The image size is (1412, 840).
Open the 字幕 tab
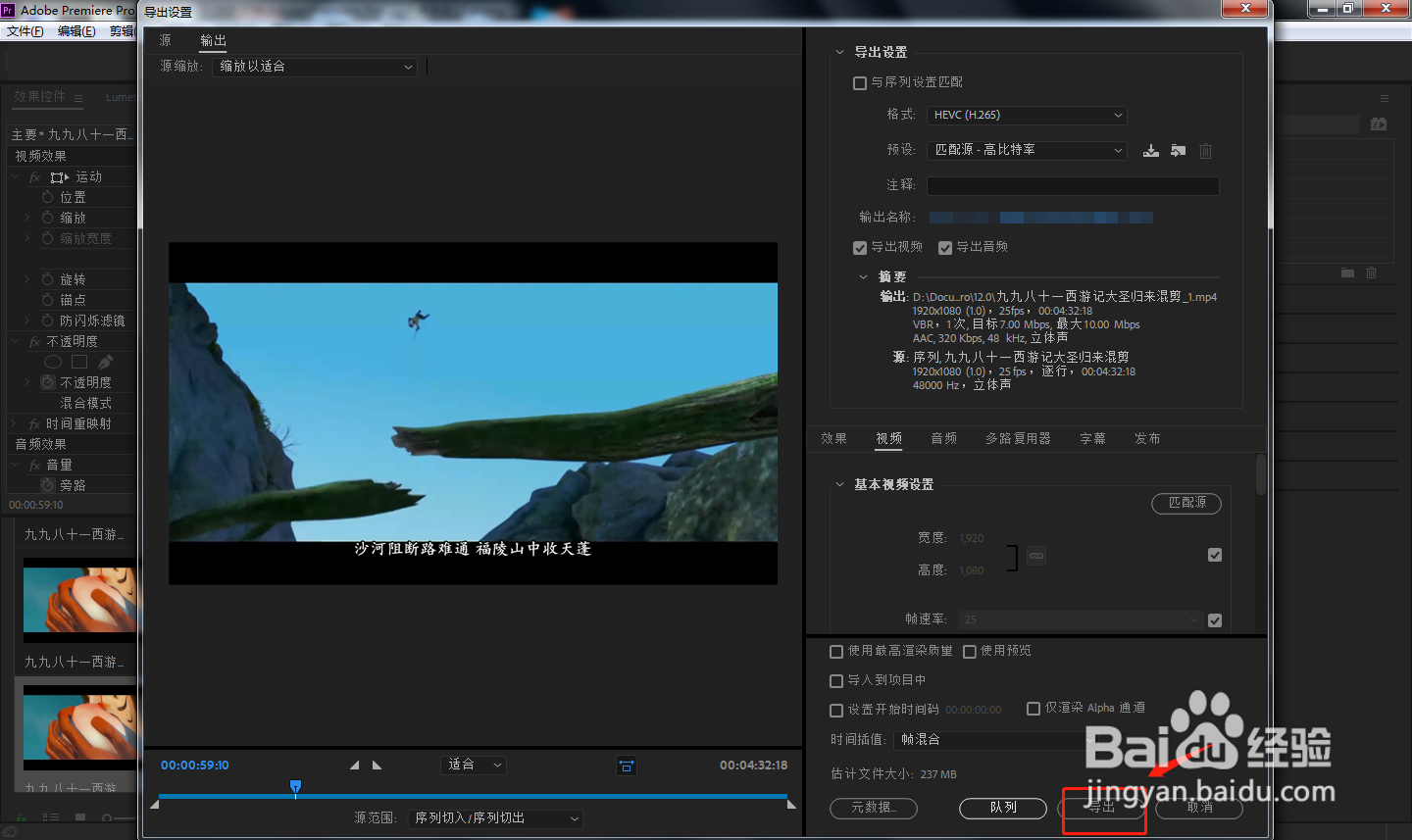[x=1092, y=439]
